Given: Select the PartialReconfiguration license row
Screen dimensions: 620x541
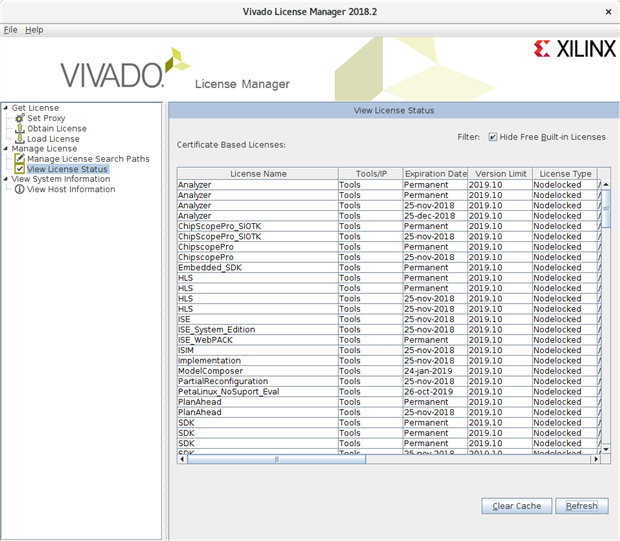Looking at the screenshot, I should (389, 381).
